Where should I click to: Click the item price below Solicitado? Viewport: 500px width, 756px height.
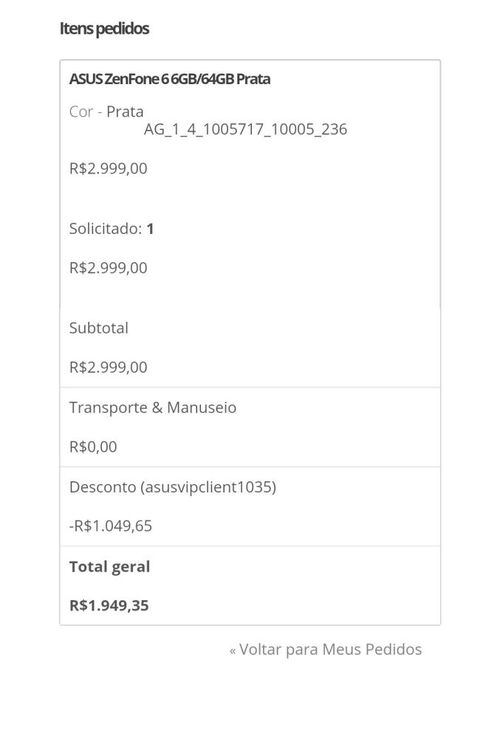click(108, 268)
